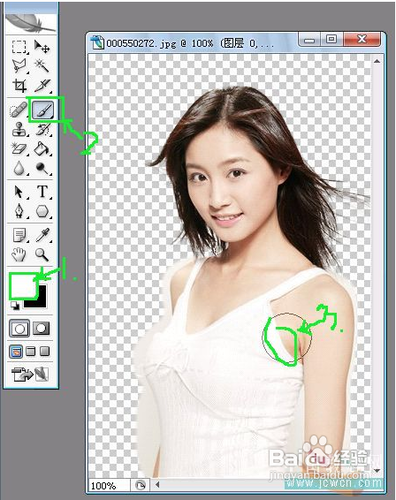Click the 100% zoom field in status bar
The width and height of the screenshot is (396, 500).
coord(109,485)
